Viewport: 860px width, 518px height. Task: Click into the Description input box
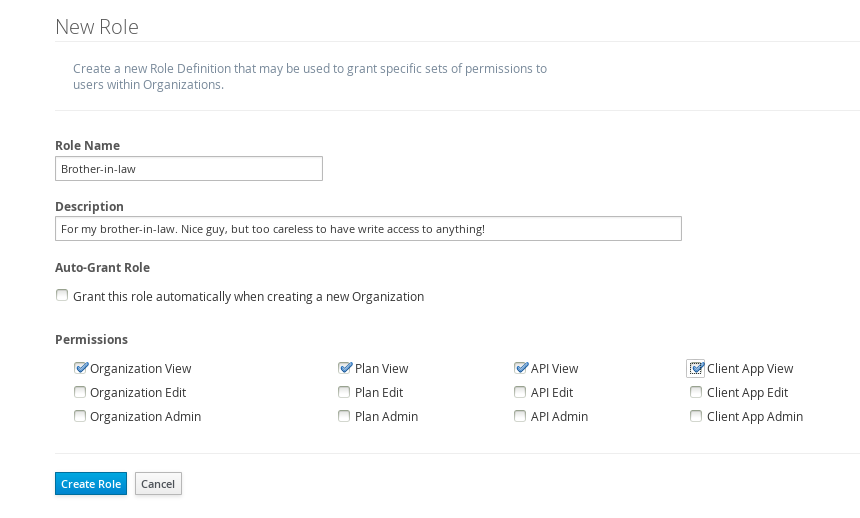tap(368, 229)
